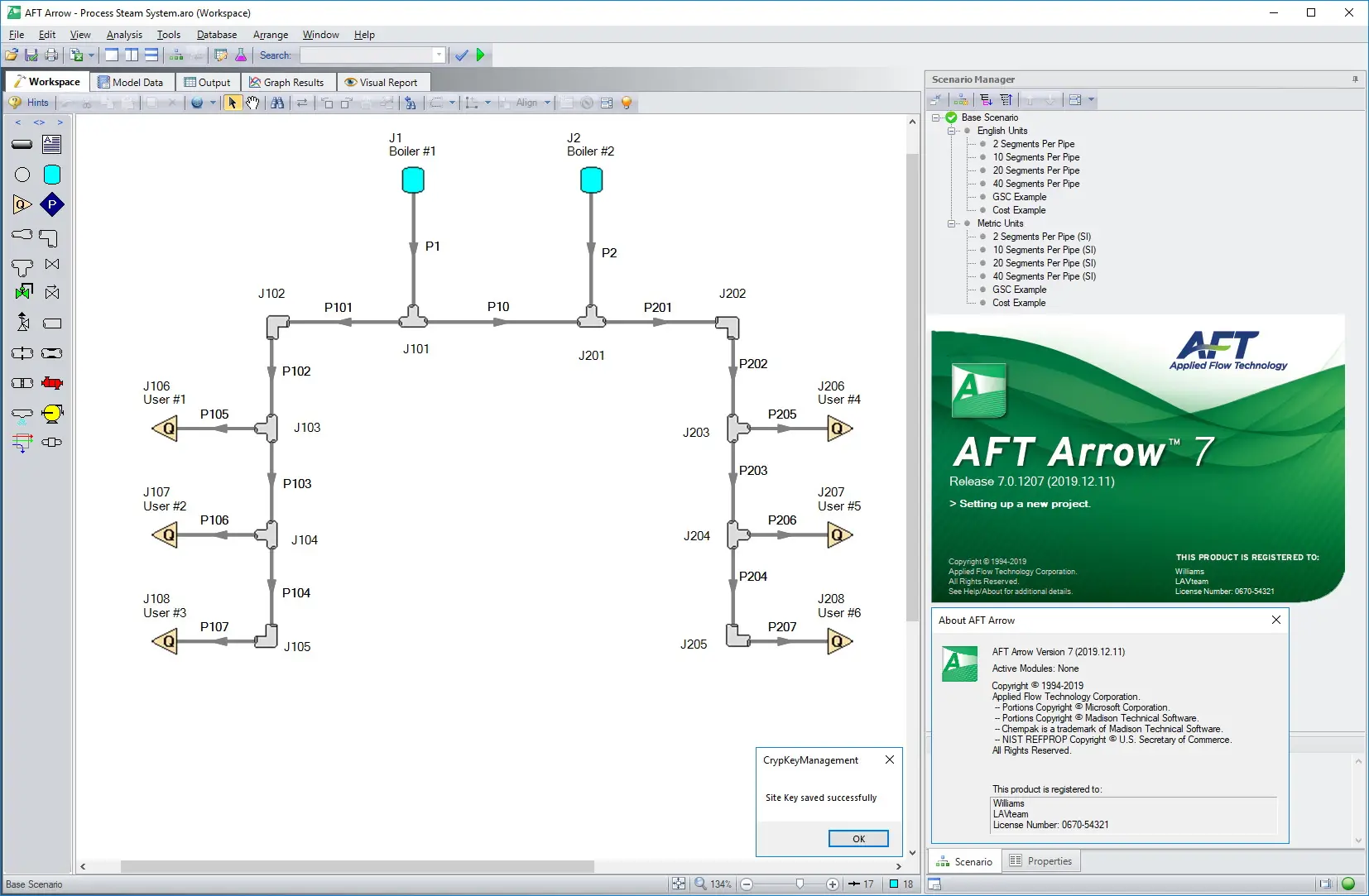Click the User #4 assigned flow junction J206
1369x896 pixels.
(x=839, y=429)
